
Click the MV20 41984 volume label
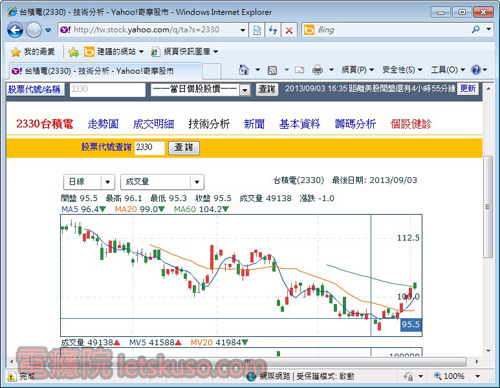coord(219,342)
